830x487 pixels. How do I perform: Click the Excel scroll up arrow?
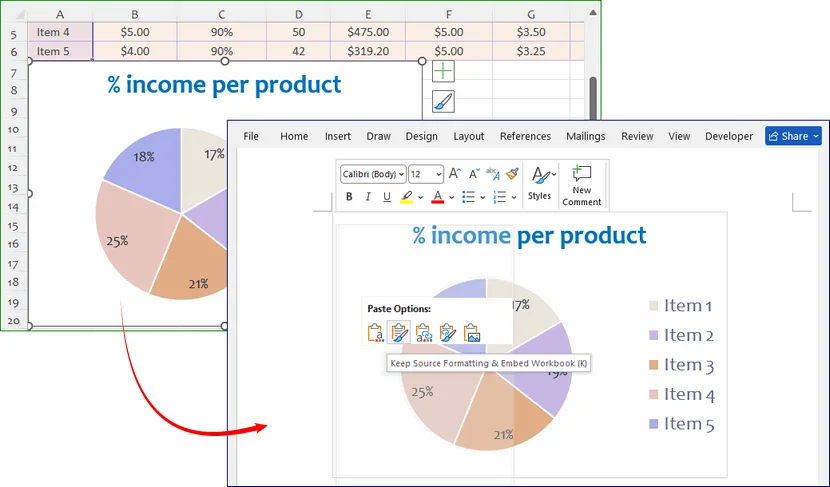593,12
